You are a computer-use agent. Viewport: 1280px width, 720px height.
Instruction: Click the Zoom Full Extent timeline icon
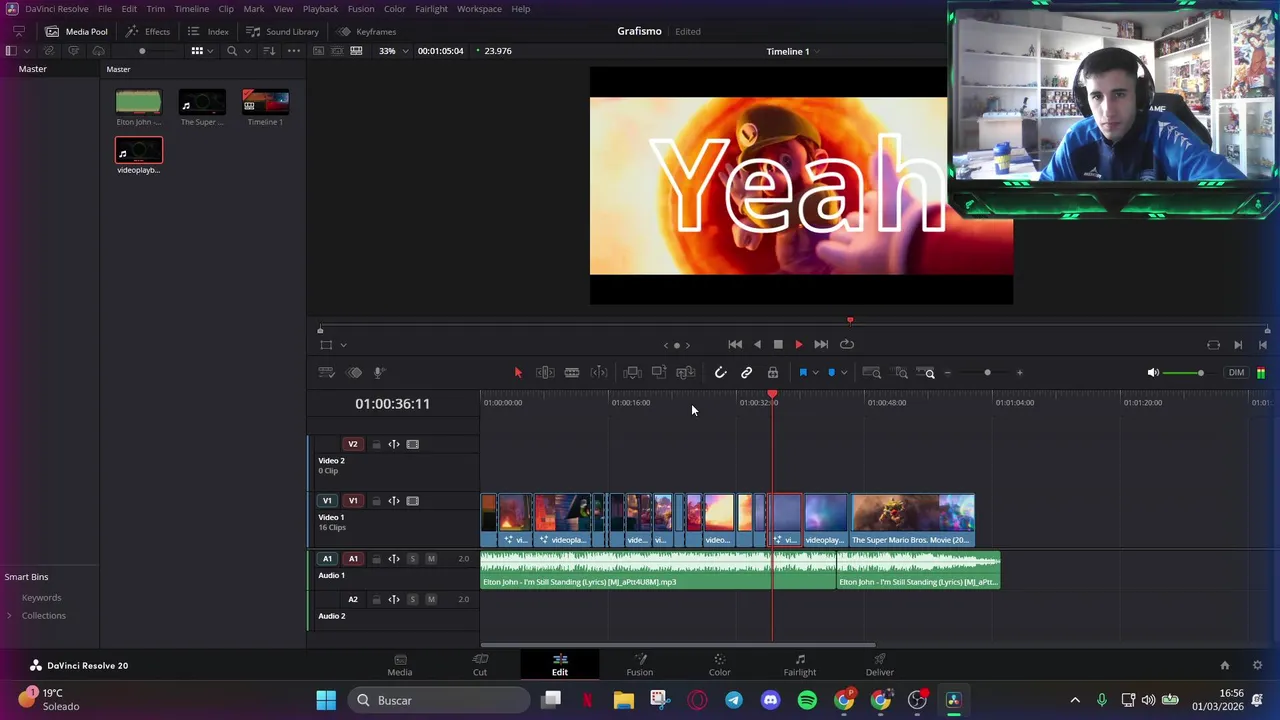(x=872, y=373)
